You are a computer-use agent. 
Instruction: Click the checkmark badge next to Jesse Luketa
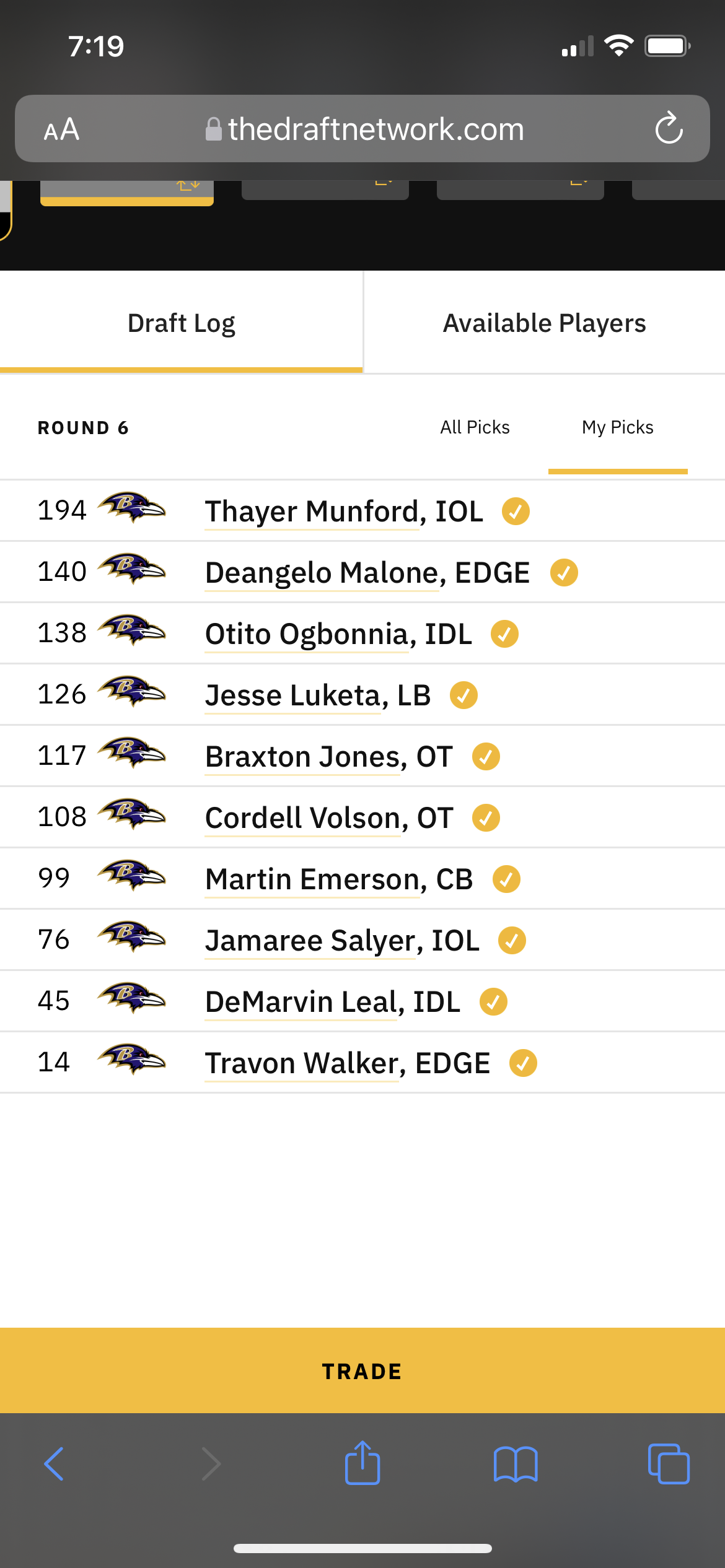(x=464, y=695)
